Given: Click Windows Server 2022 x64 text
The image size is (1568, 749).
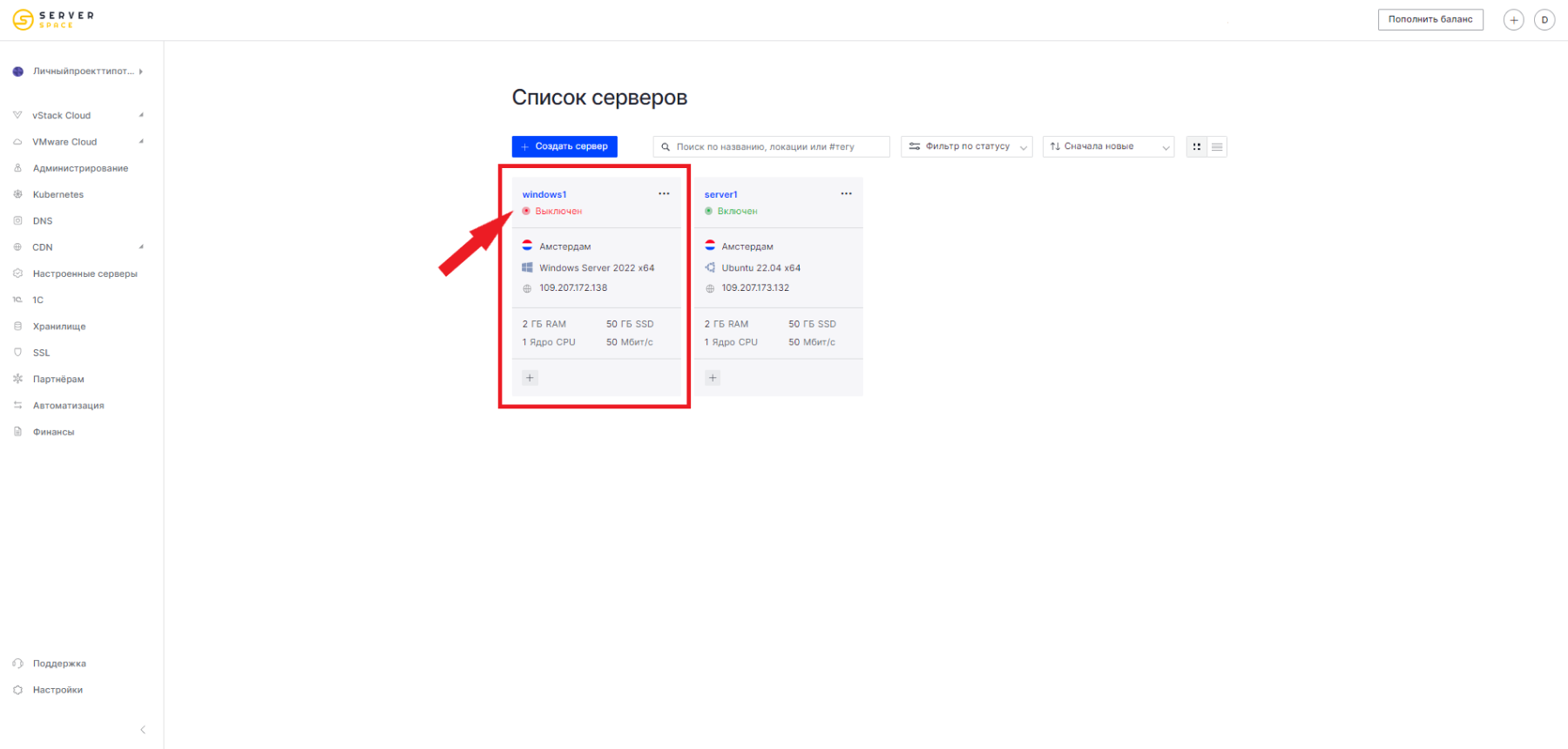Looking at the screenshot, I should (x=597, y=268).
